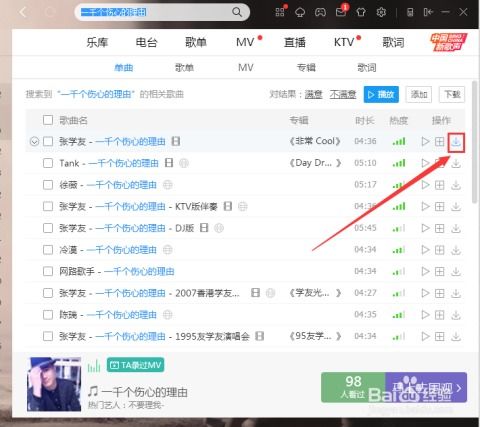Image resolution: width=480 pixels, height=427 pixels.
Task: Open MV icon beside 张学友 非常 Cool song
Action: click(176, 141)
